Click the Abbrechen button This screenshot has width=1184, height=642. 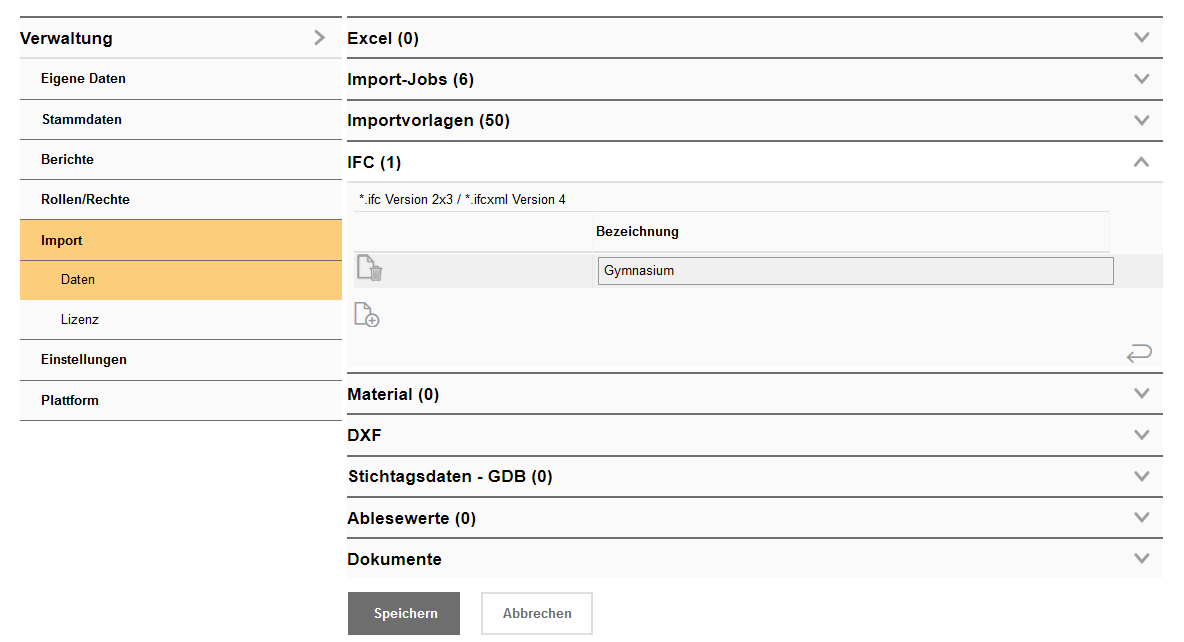[x=537, y=614]
